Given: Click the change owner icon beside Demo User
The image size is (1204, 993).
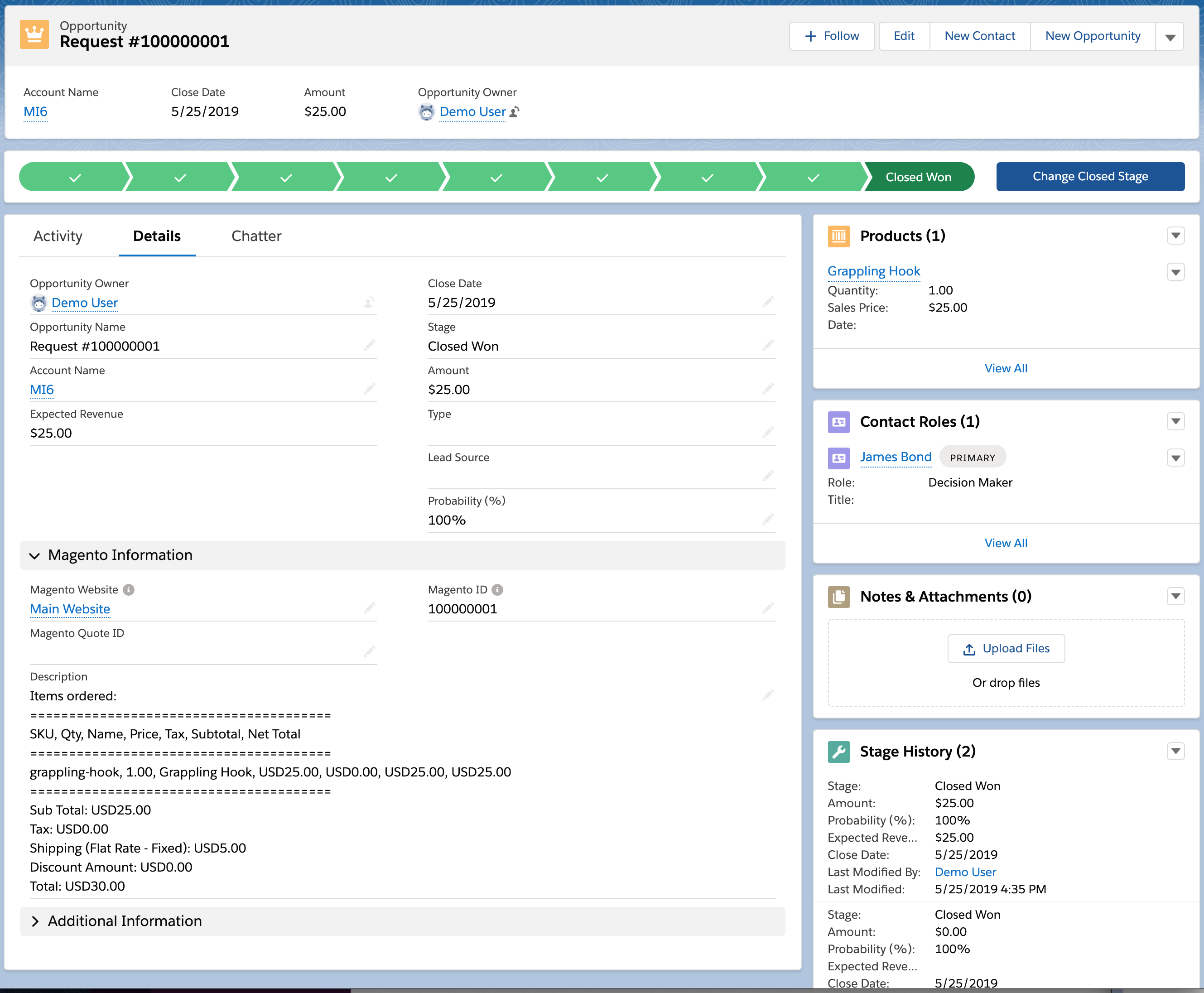Looking at the screenshot, I should (514, 112).
